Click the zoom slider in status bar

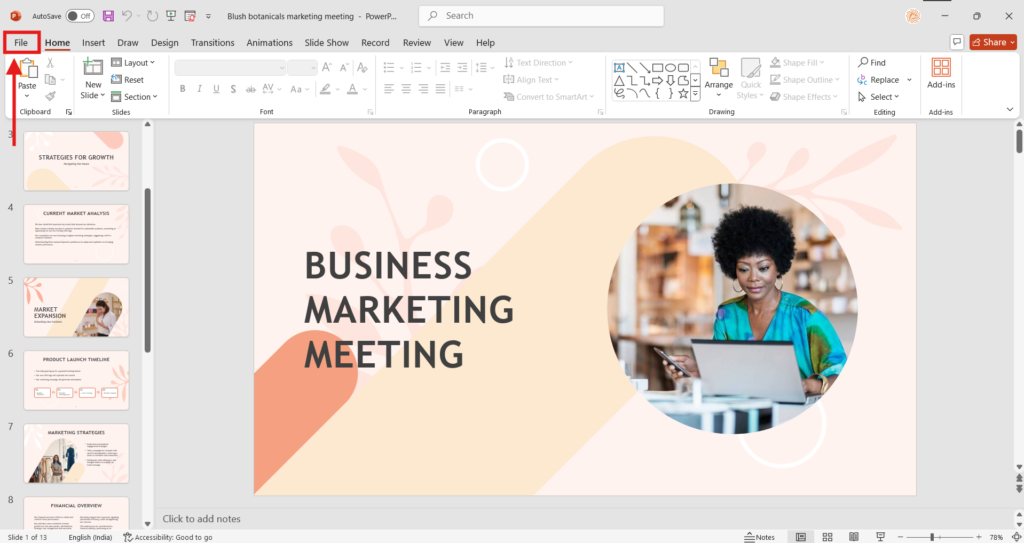(932, 537)
